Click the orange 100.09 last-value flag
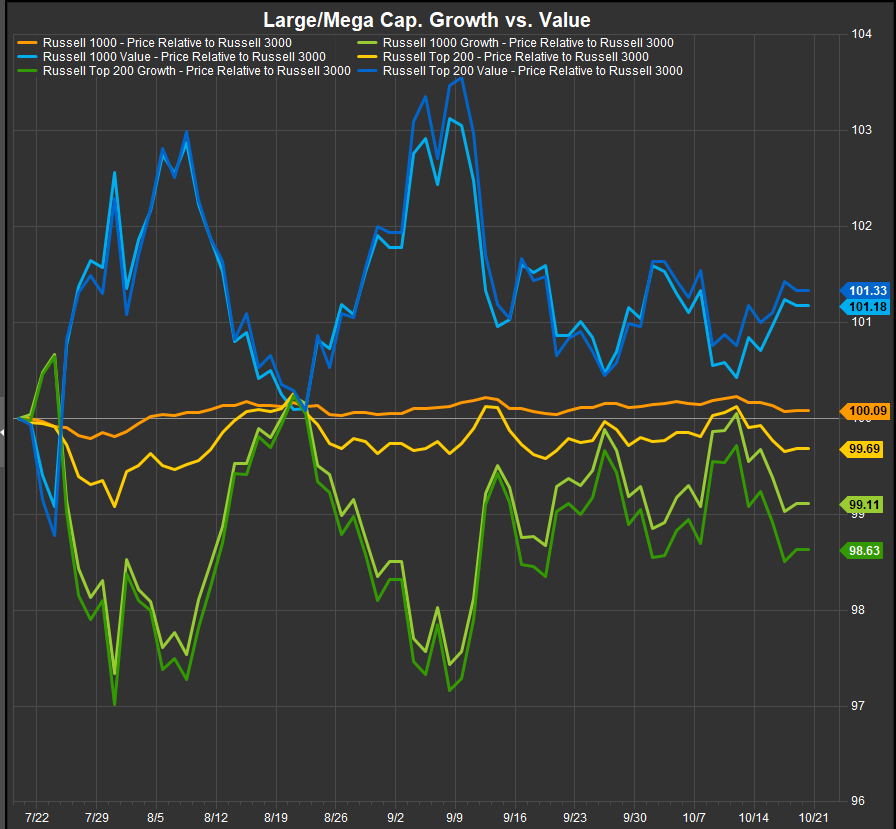The width and height of the screenshot is (896, 829). coord(865,411)
